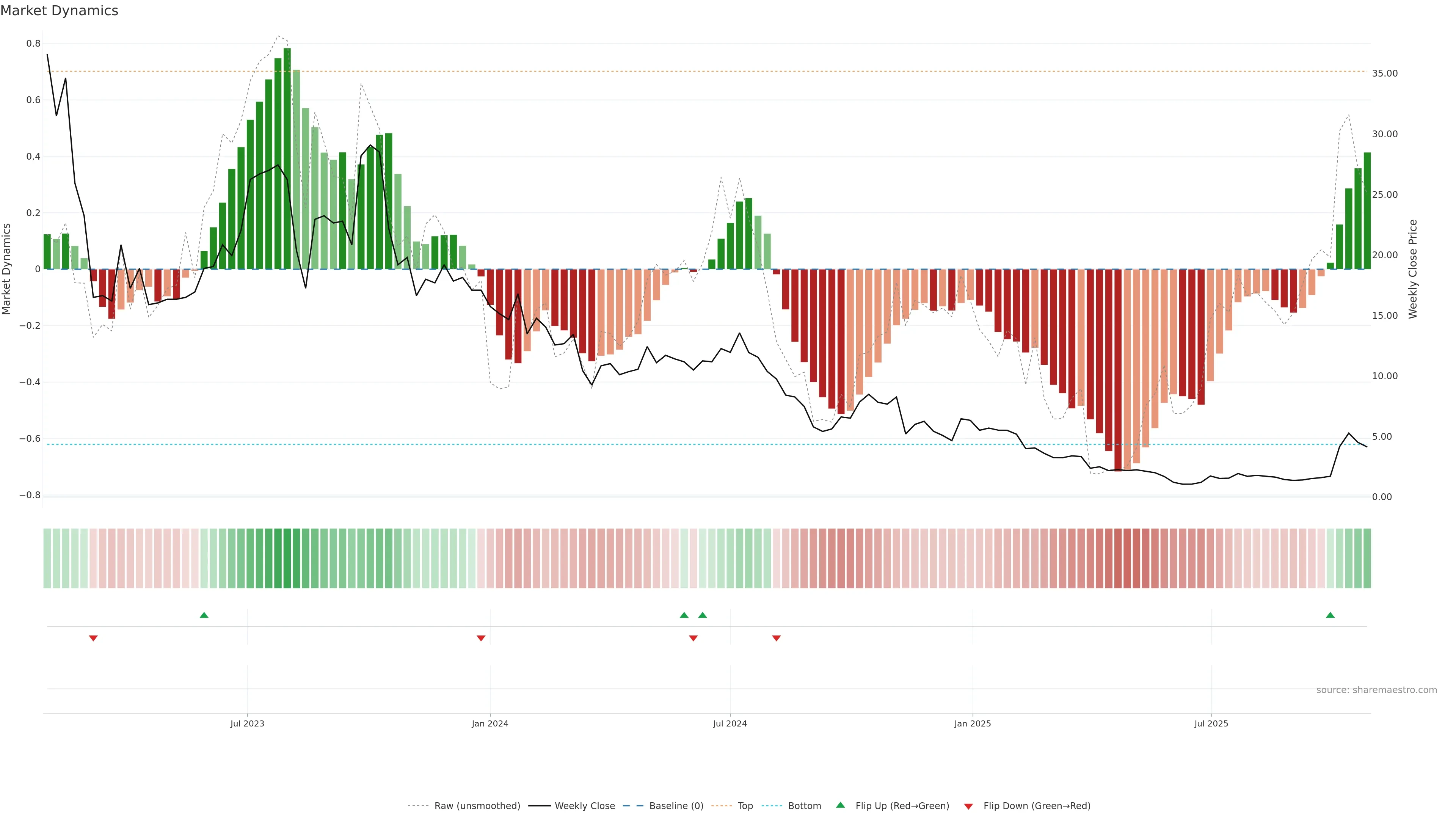Click the Jul 2023 x-axis label
Image resolution: width=1456 pixels, height=819 pixels.
(x=247, y=723)
